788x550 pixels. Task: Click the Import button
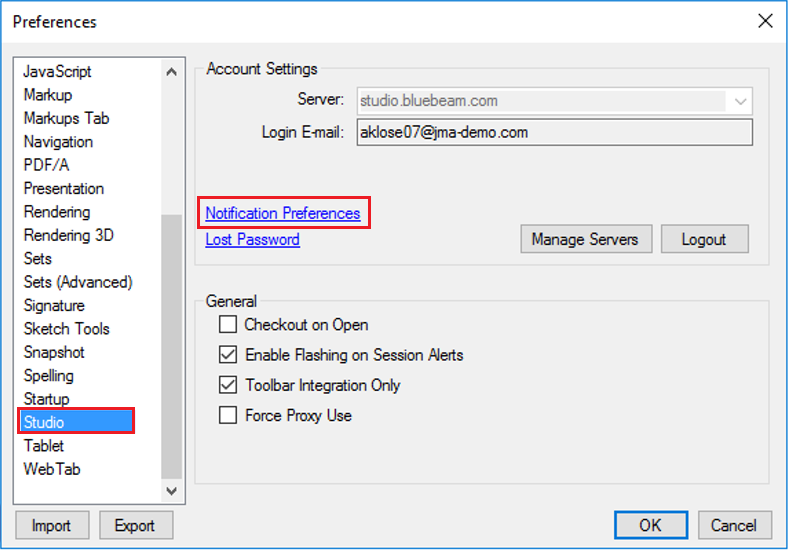(x=52, y=525)
